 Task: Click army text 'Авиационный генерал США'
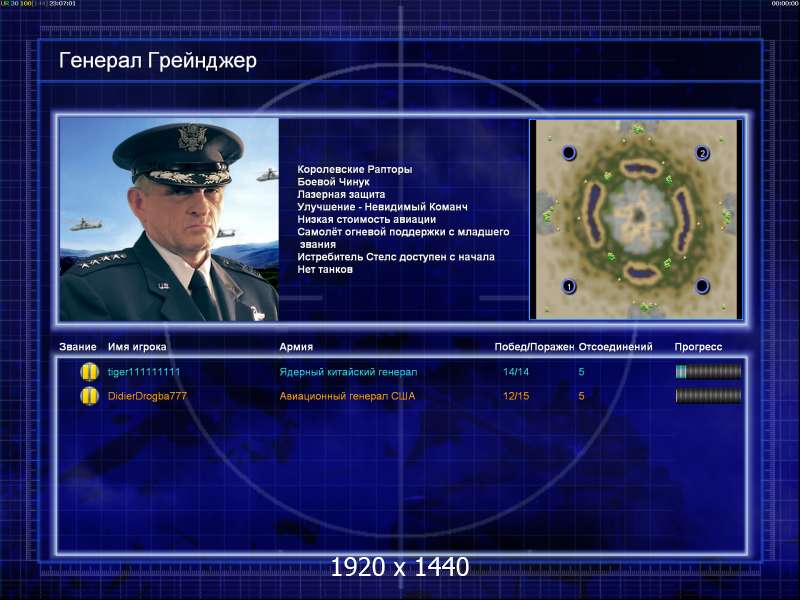click(x=347, y=396)
